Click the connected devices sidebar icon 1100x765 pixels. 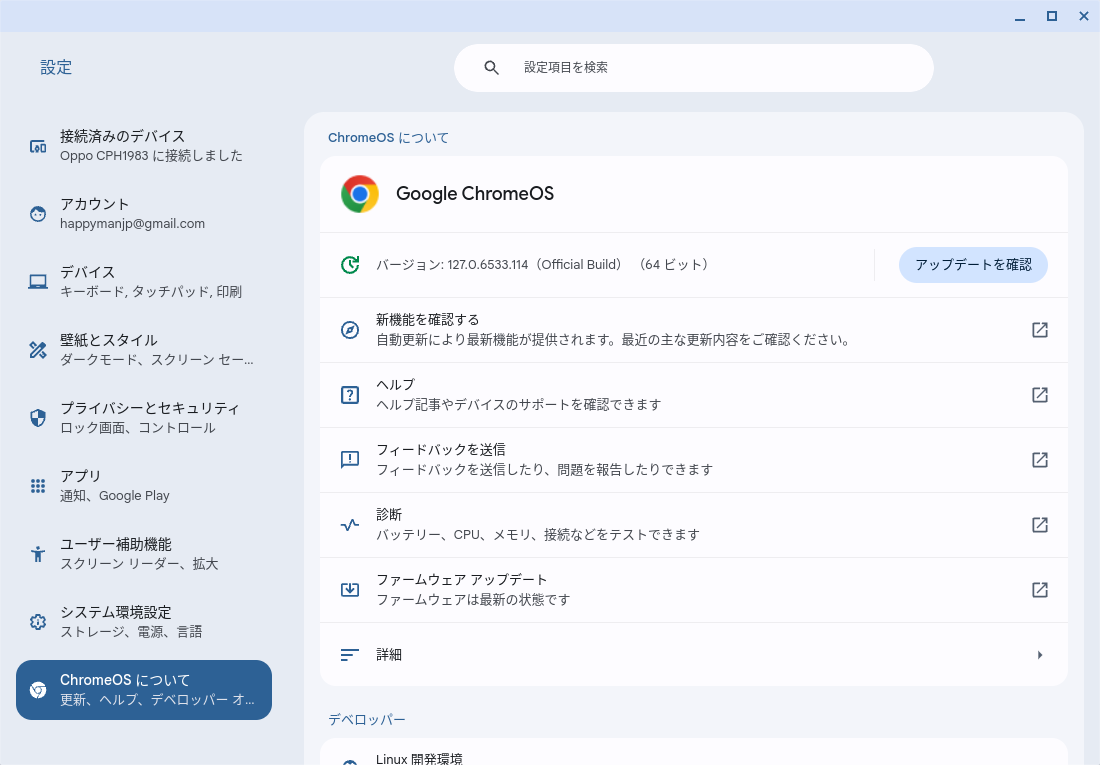38,146
